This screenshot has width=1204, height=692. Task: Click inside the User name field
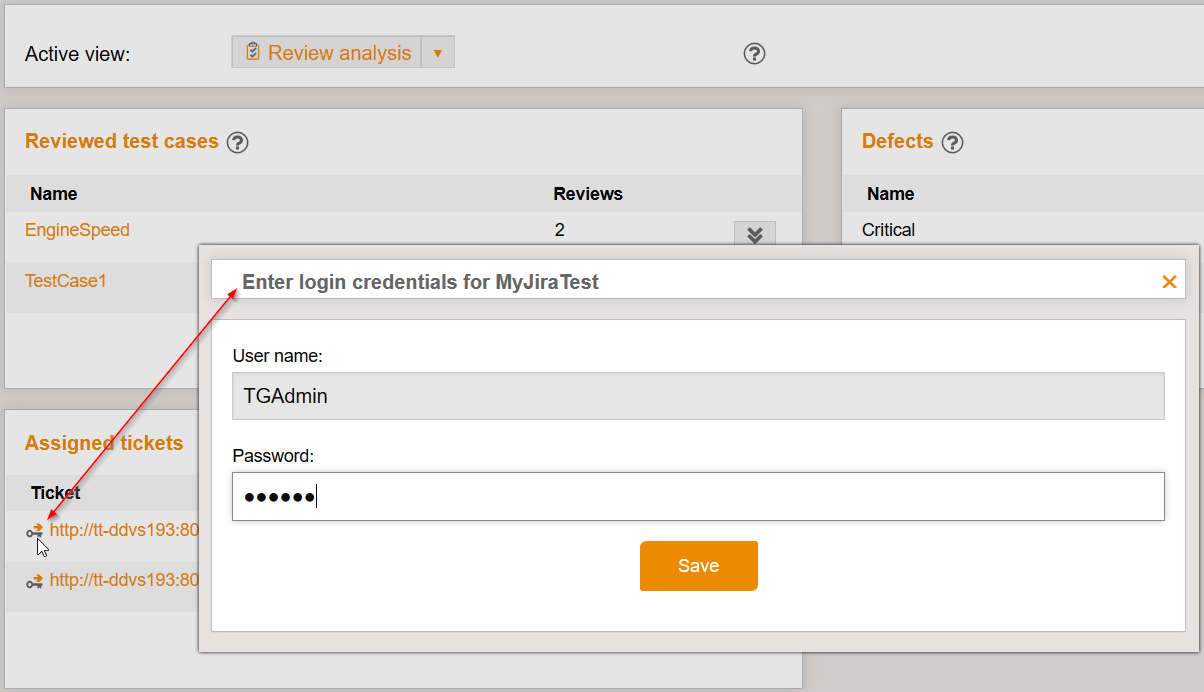coord(698,396)
